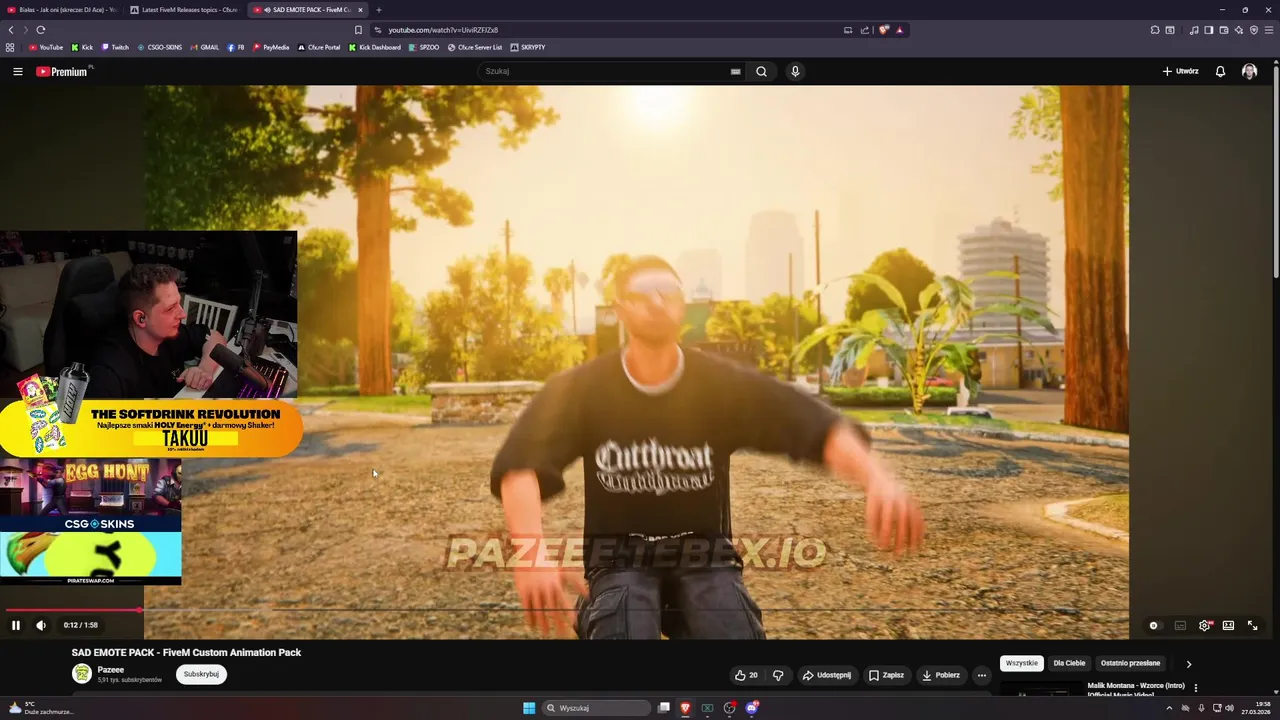
Task: Reload the current page
Action: point(41,30)
